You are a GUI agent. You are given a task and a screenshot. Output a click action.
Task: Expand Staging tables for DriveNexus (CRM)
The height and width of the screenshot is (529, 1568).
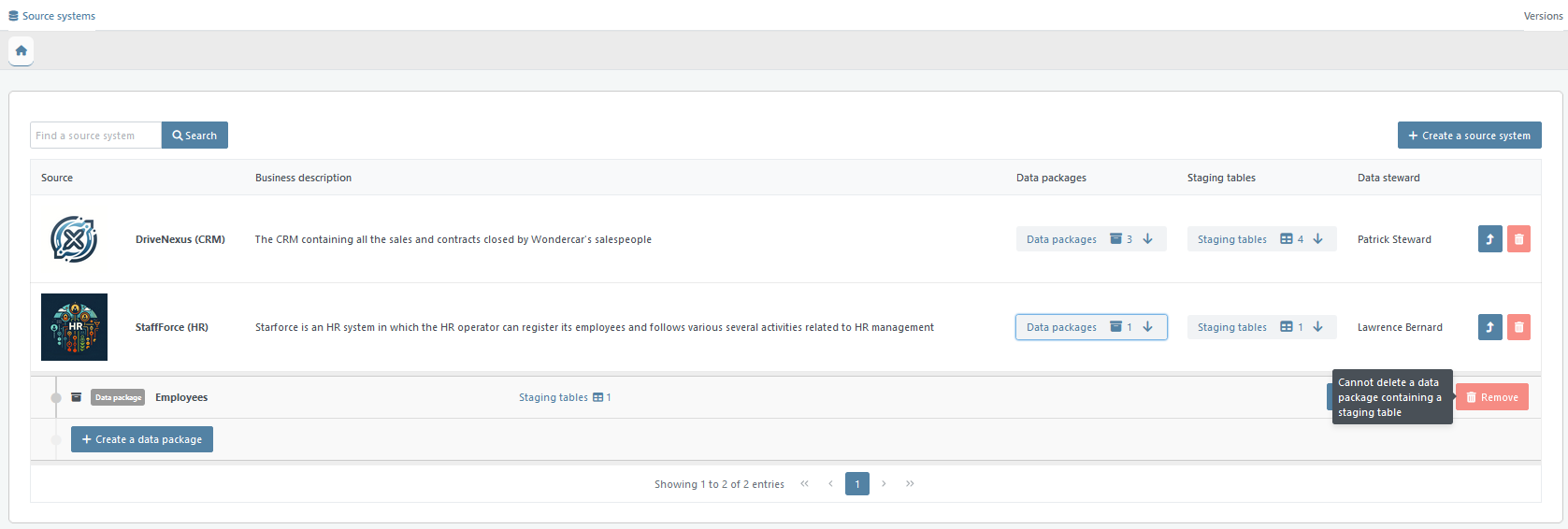1260,239
